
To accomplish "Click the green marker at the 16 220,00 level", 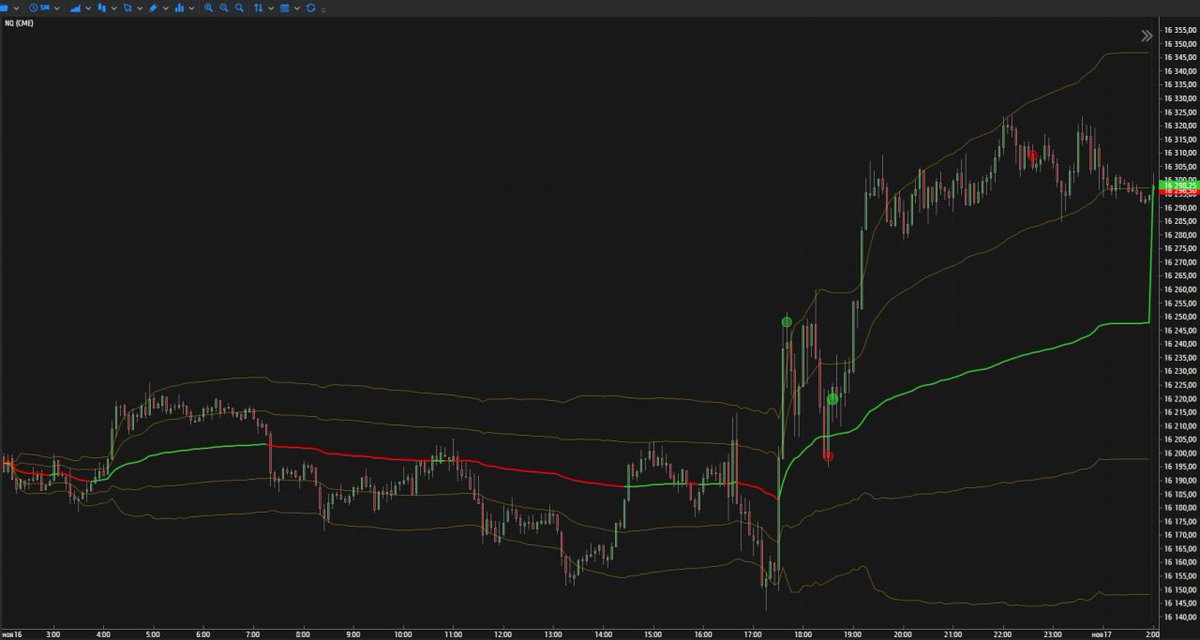I will (x=832, y=399).
